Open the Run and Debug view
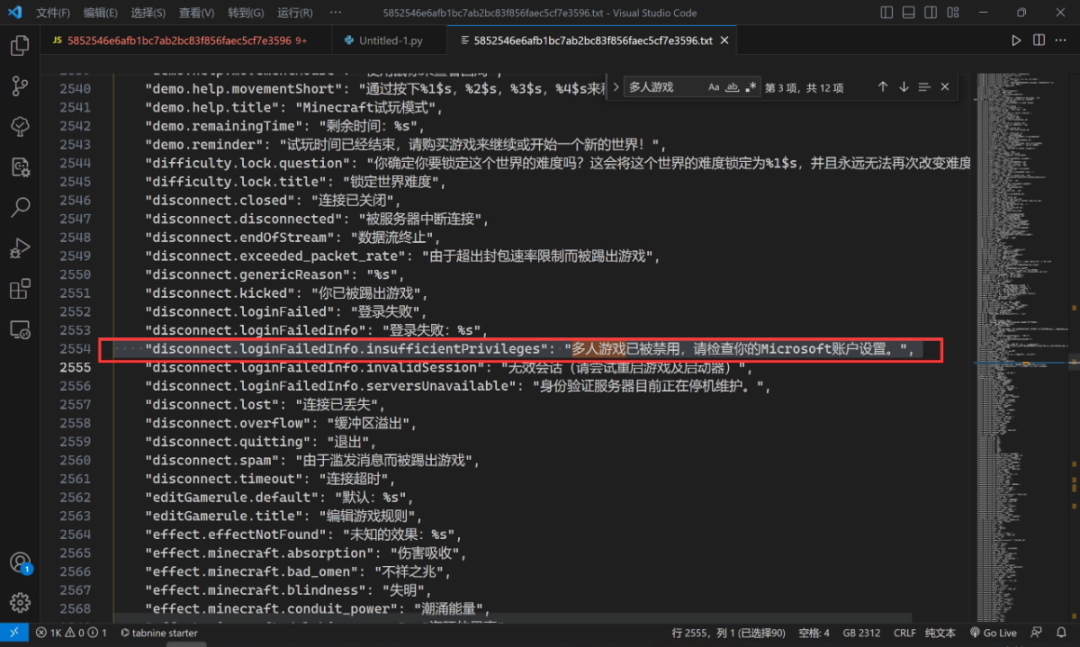Image resolution: width=1080 pixels, height=647 pixels. (x=20, y=248)
